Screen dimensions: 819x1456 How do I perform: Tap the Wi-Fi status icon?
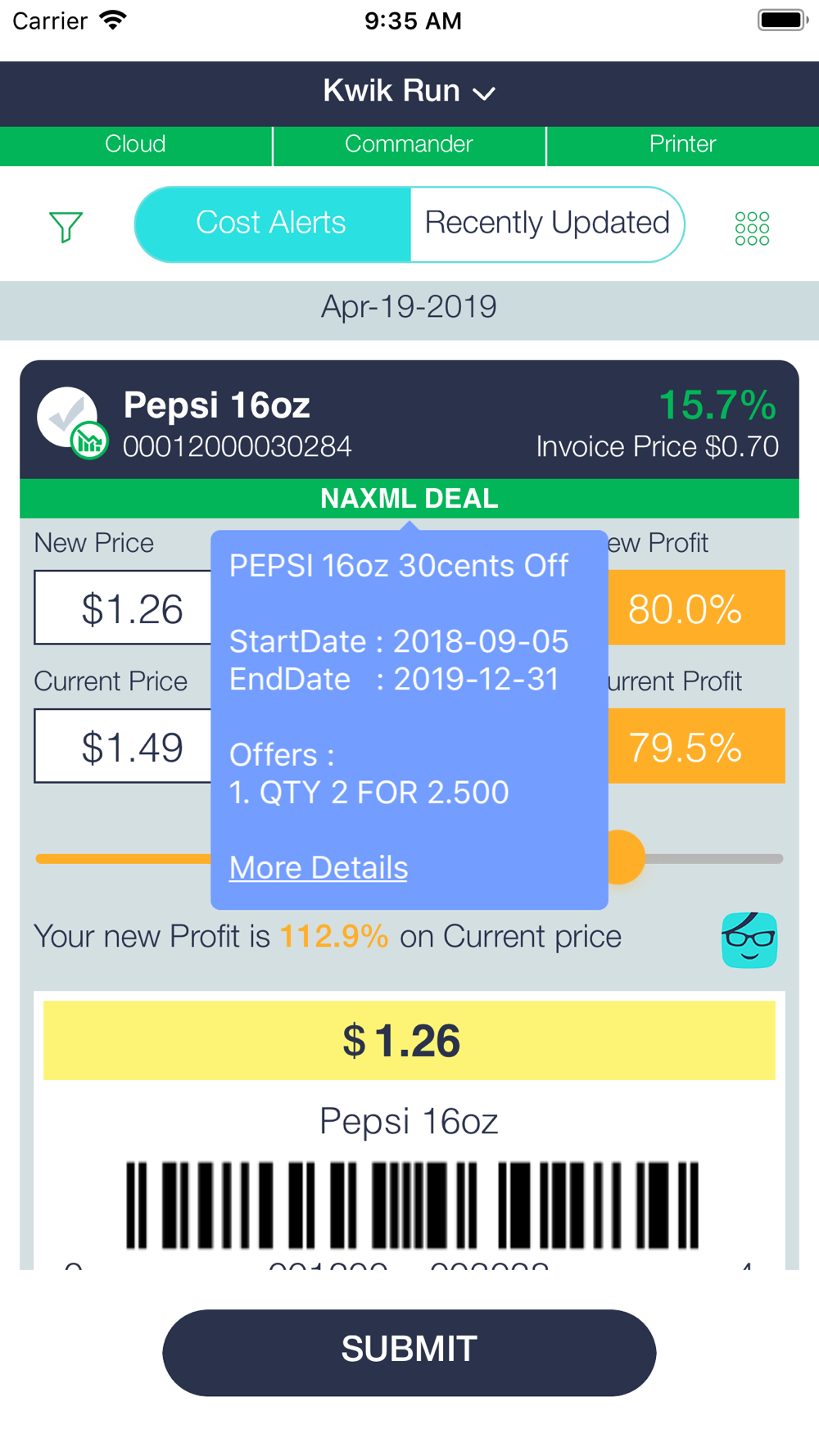[113, 20]
